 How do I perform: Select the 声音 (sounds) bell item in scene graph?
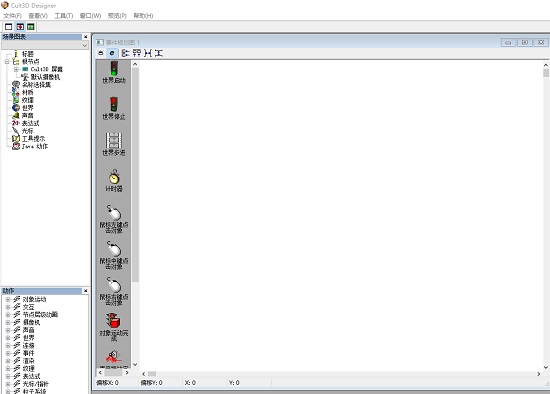click(x=28, y=115)
